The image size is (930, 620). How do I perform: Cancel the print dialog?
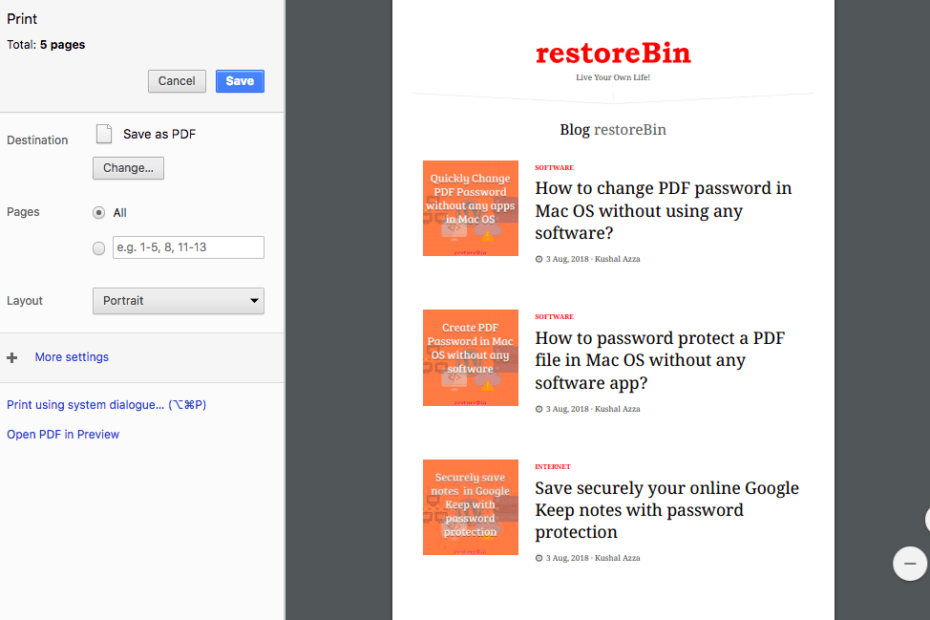(x=177, y=81)
